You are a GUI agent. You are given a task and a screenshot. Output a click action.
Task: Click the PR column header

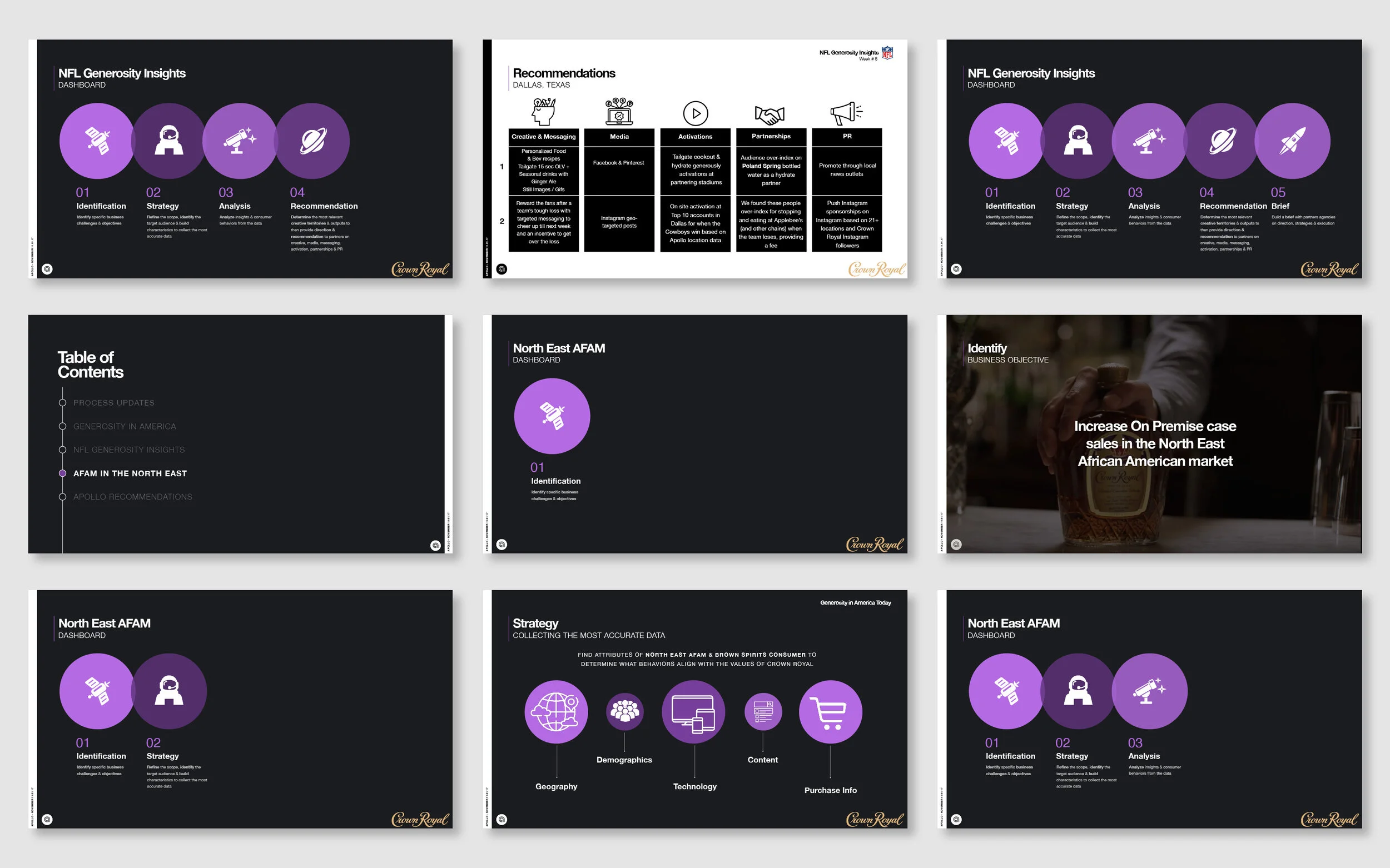coord(847,137)
